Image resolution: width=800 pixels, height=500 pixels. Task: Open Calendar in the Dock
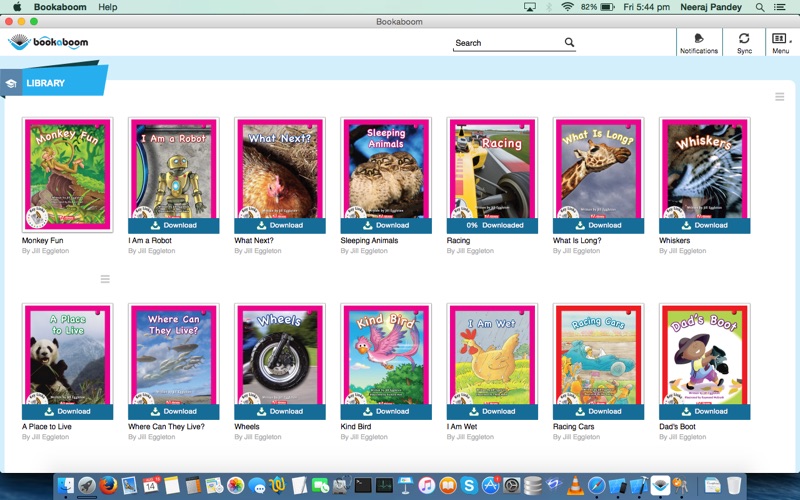[x=151, y=485]
